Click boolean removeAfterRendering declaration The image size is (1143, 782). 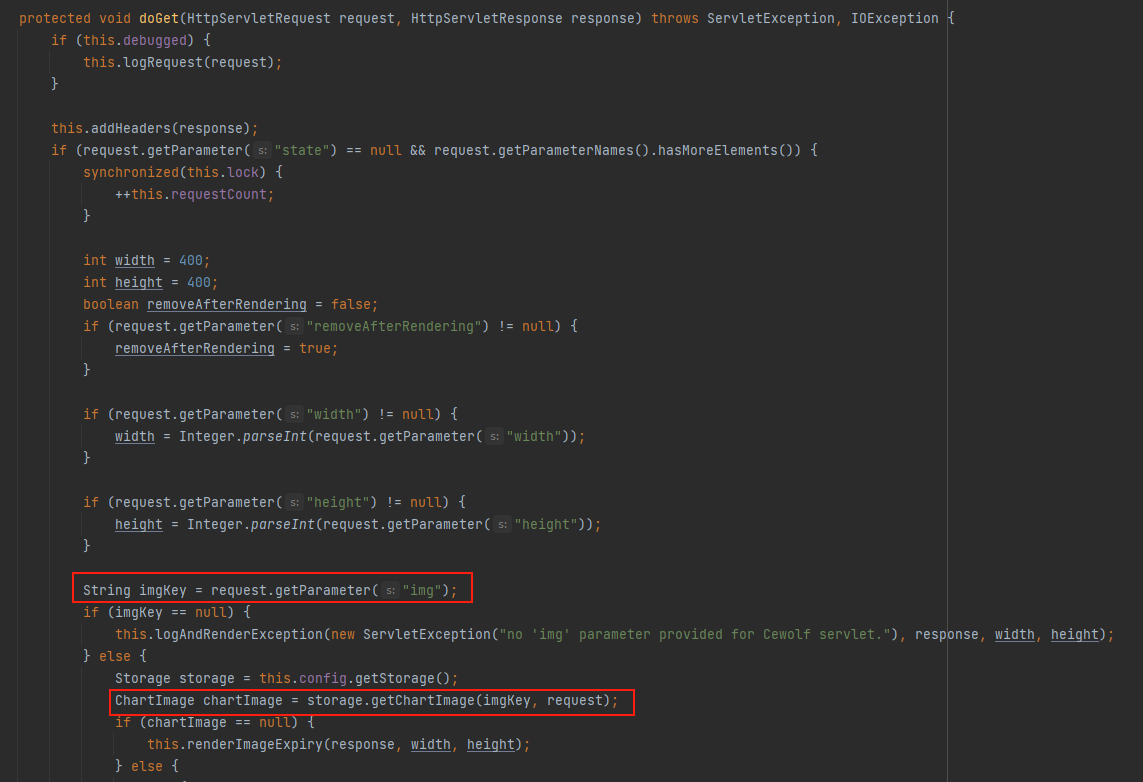tap(230, 304)
